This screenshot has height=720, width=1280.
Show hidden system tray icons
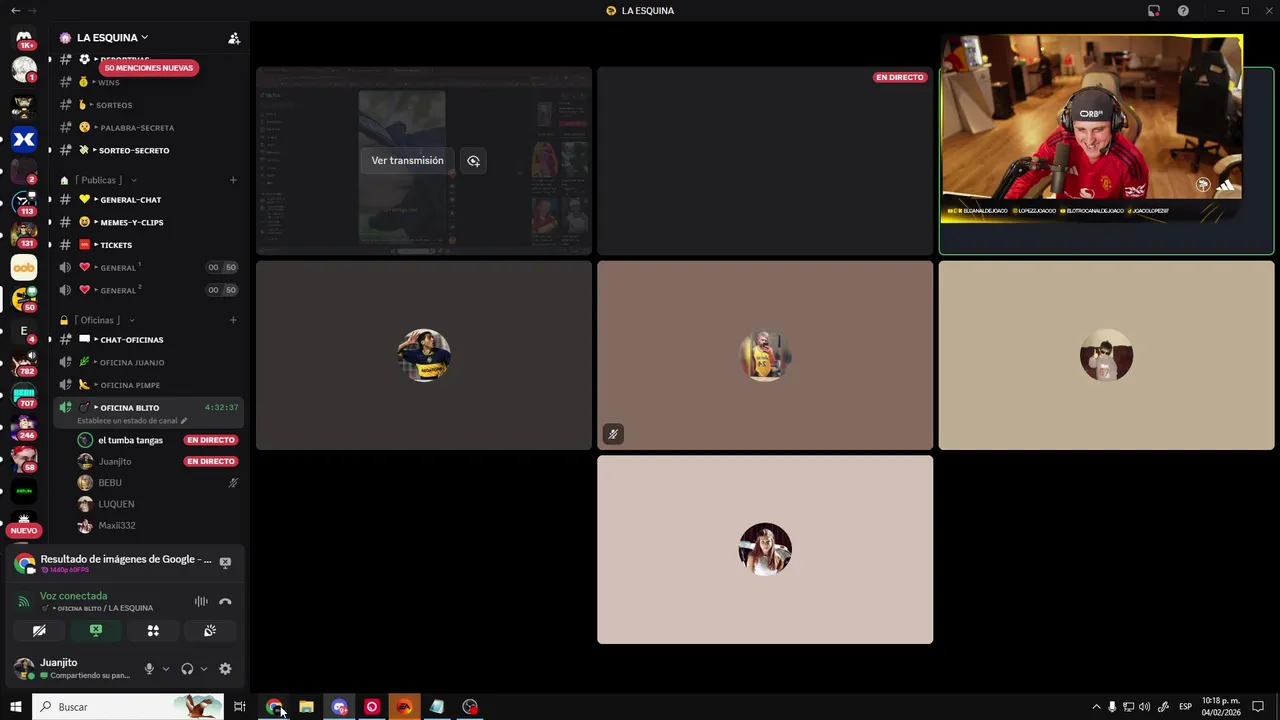click(x=1096, y=707)
